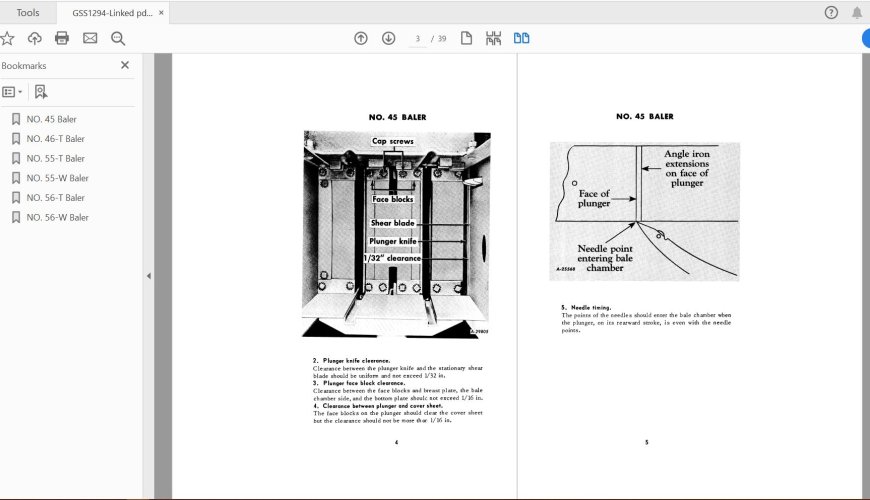Open bookmarks options dropdown menu

11,91
